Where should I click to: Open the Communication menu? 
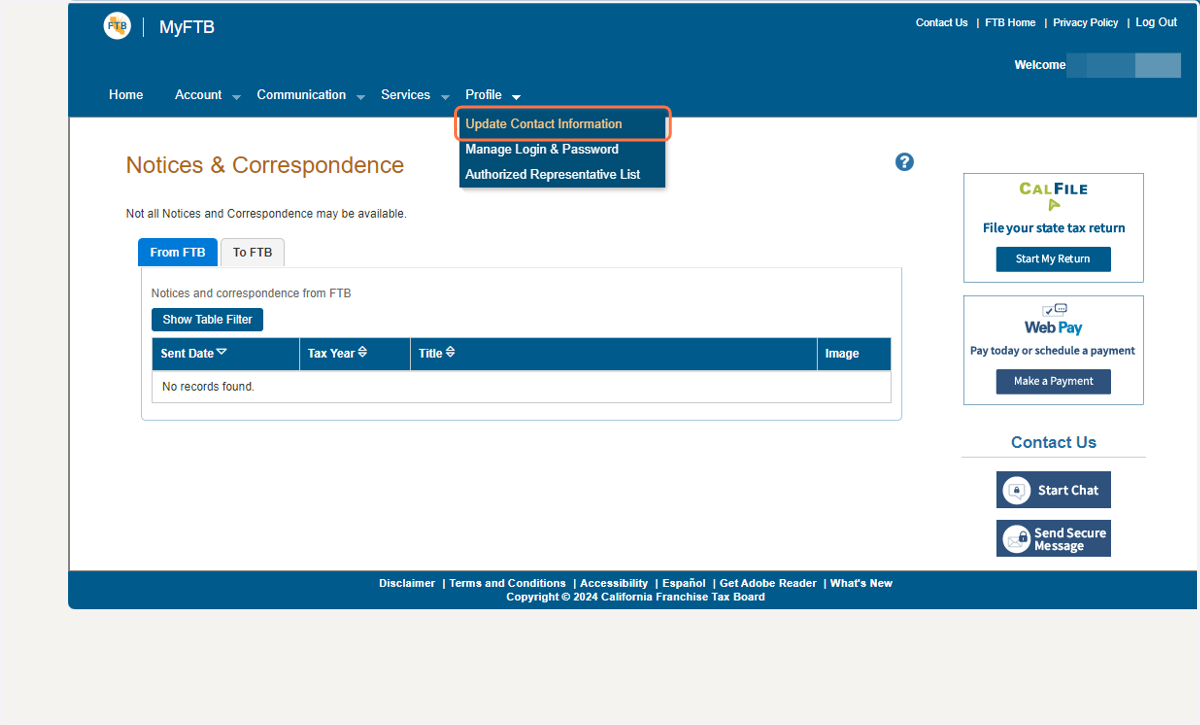[x=301, y=95]
